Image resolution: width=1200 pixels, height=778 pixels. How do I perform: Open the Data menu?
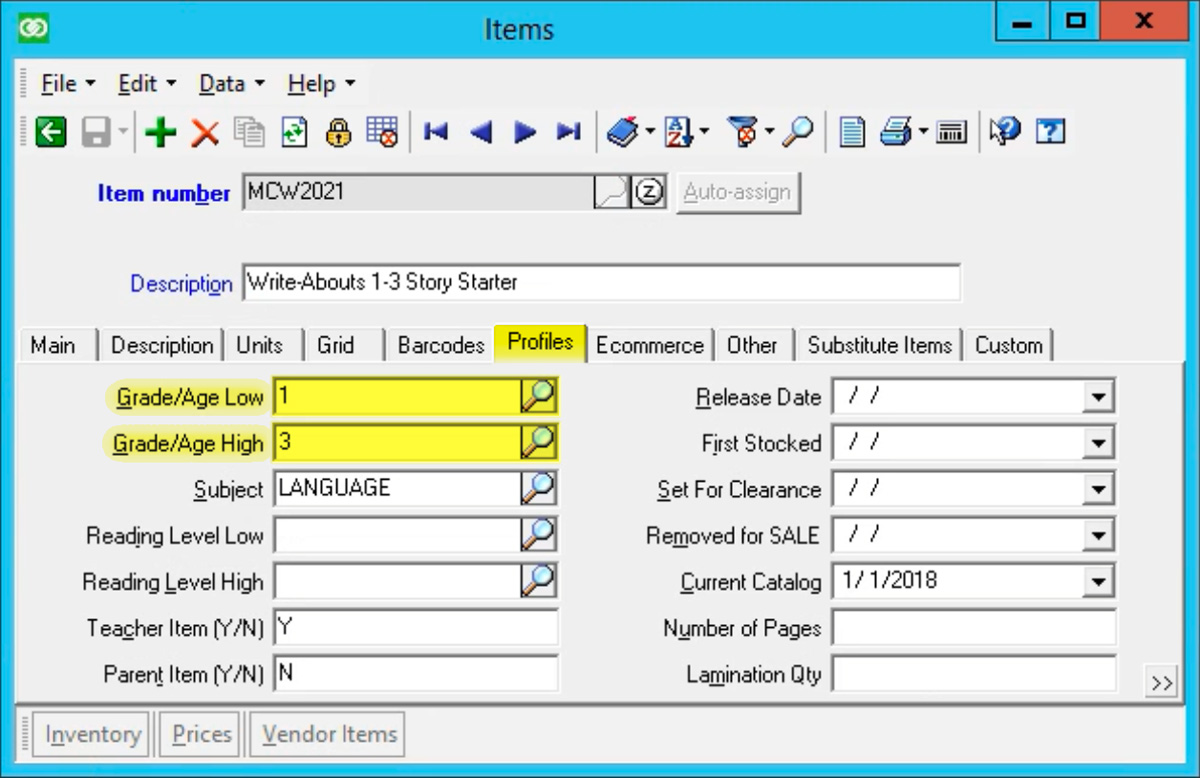[222, 83]
